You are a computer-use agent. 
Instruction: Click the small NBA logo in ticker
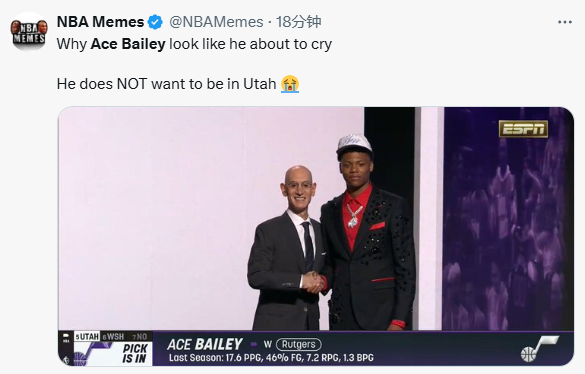coord(66,337)
